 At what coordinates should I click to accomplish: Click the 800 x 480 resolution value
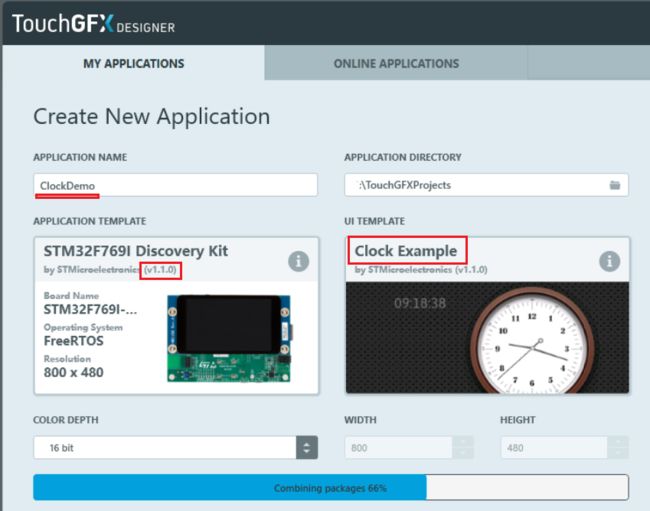(x=74, y=372)
